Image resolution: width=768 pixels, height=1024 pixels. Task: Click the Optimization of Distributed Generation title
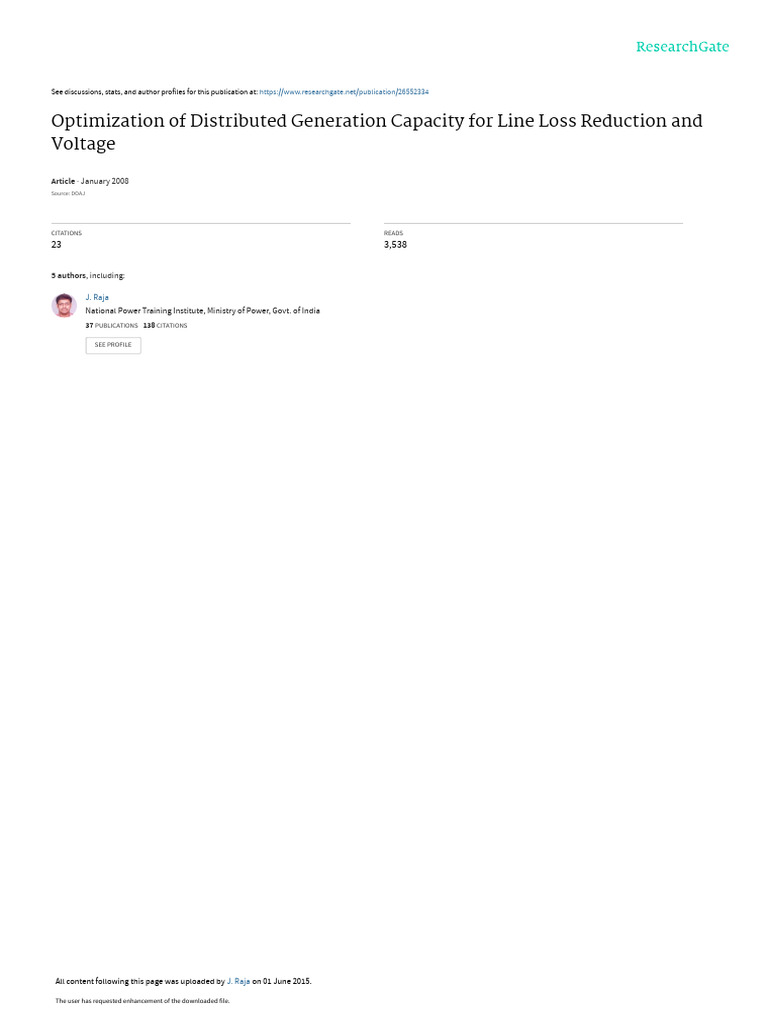[x=377, y=132]
